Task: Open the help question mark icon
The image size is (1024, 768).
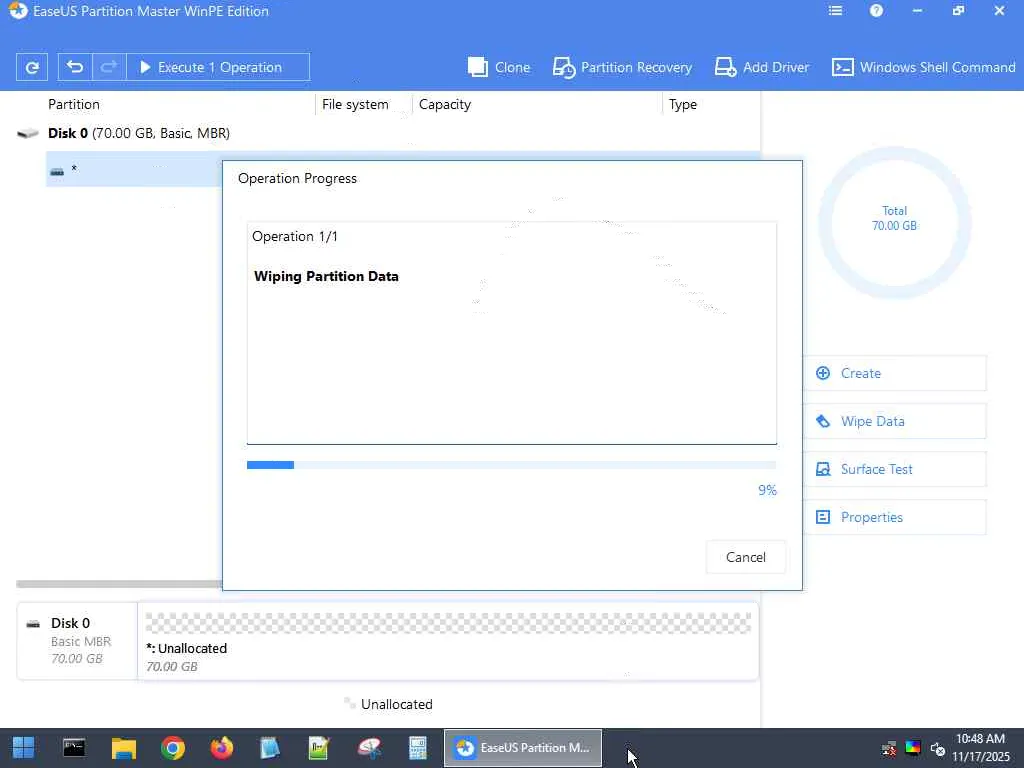Action: [x=876, y=10]
